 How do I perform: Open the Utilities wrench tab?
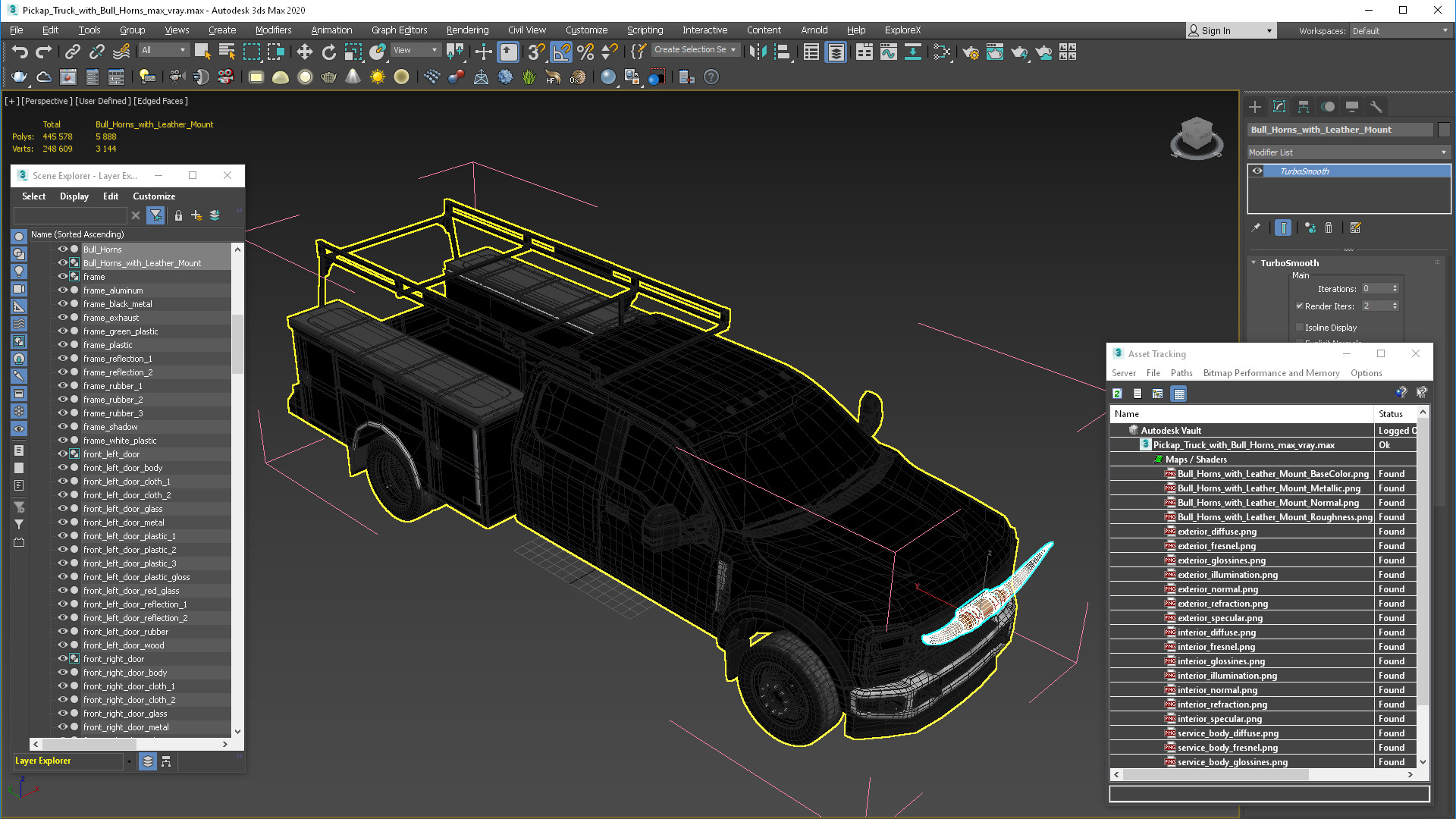click(1376, 107)
